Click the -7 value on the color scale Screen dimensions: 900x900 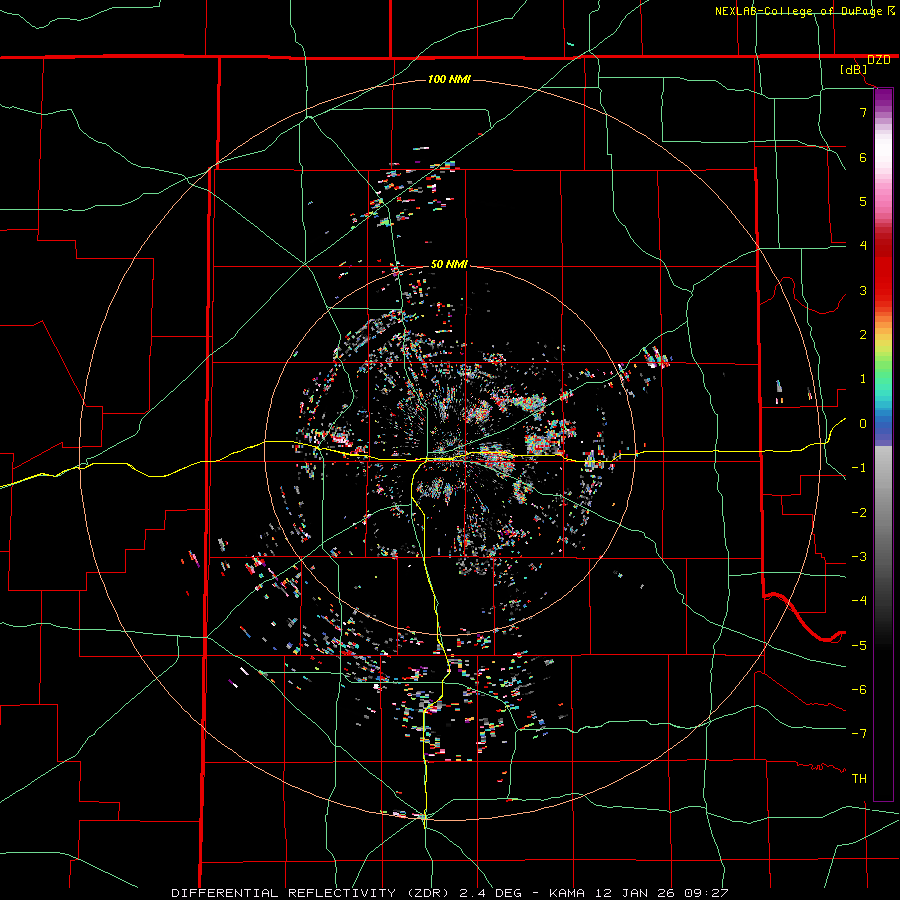859,734
